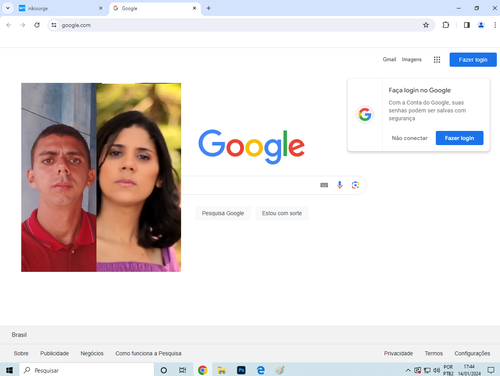Open the Extensions puzzle icon

coord(446,25)
